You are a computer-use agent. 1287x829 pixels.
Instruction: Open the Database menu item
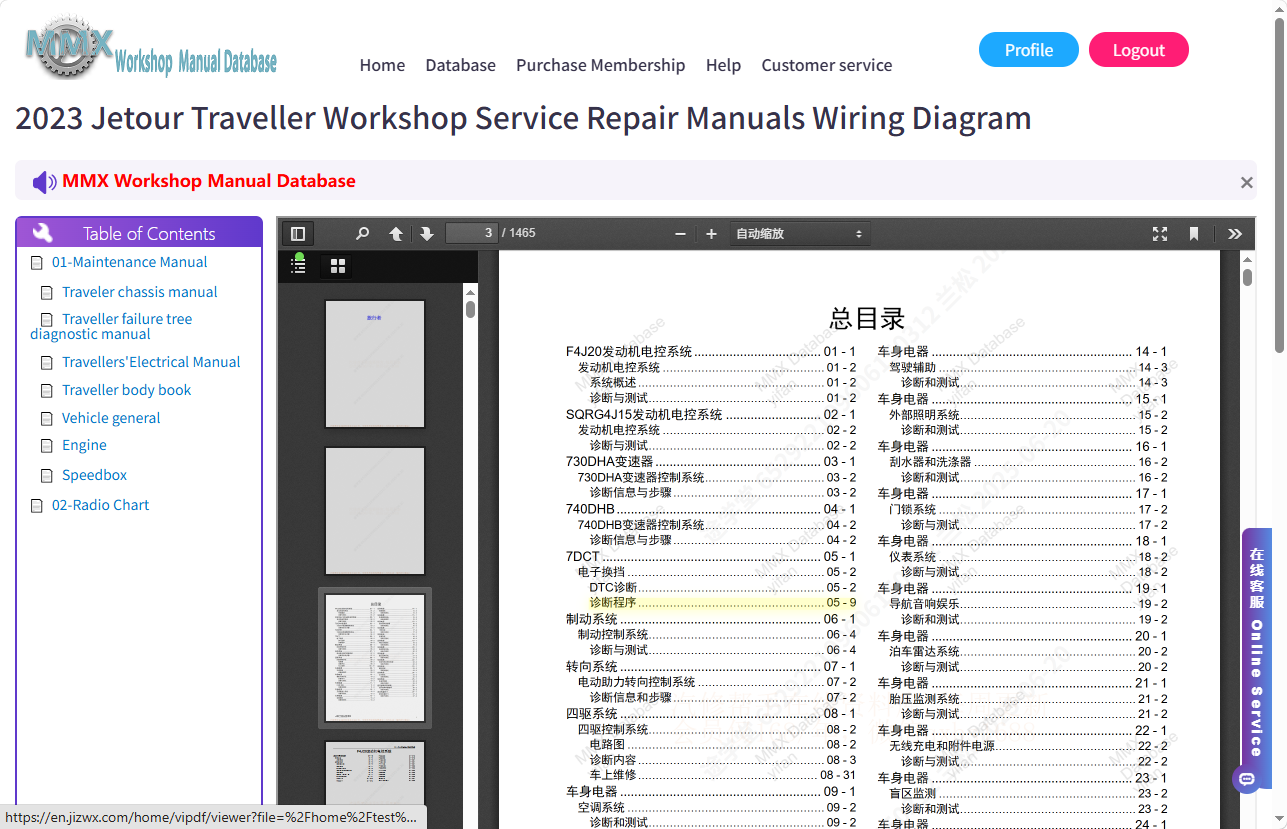click(x=460, y=65)
